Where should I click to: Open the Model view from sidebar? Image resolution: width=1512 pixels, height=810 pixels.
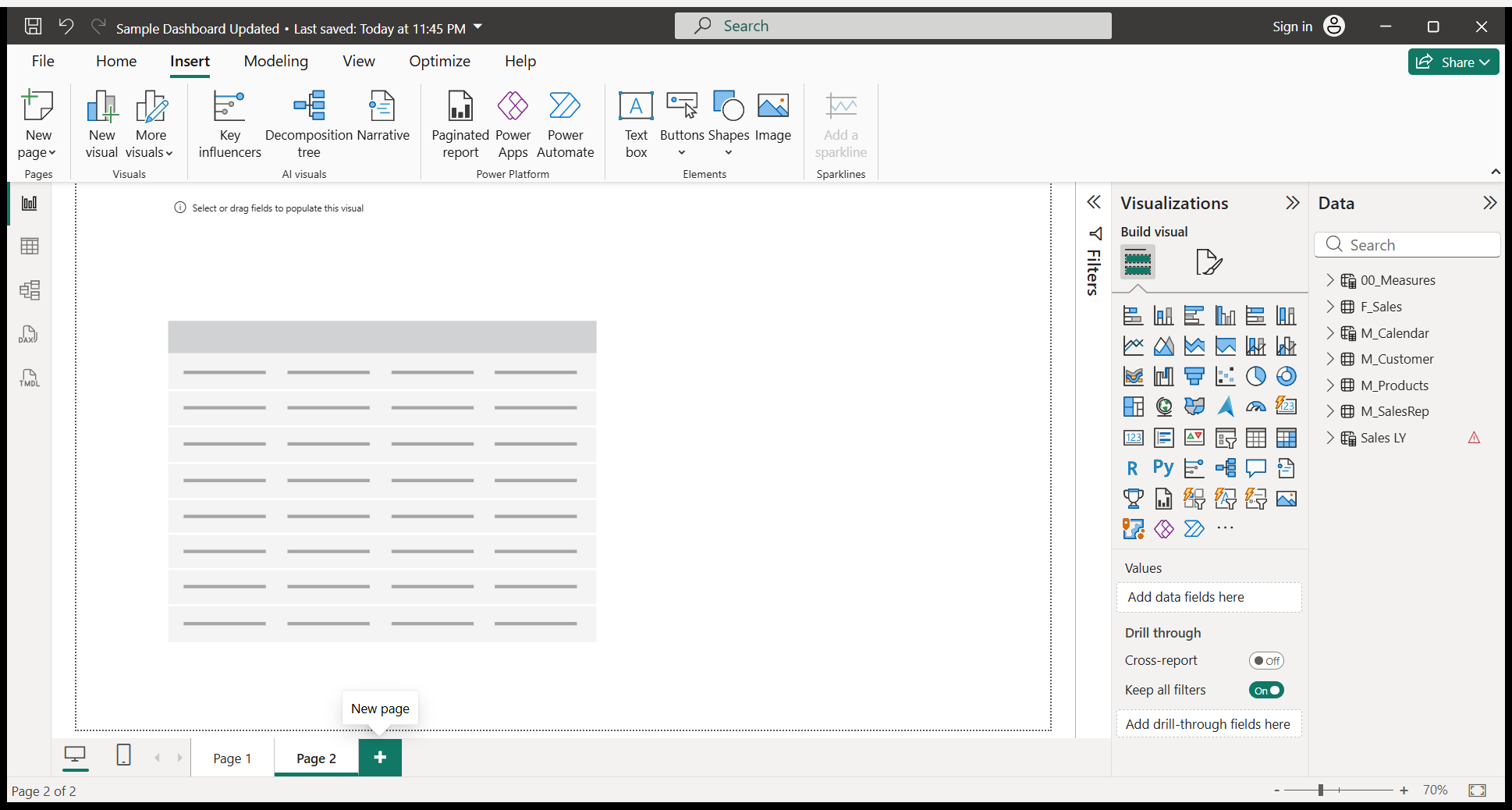click(x=29, y=290)
